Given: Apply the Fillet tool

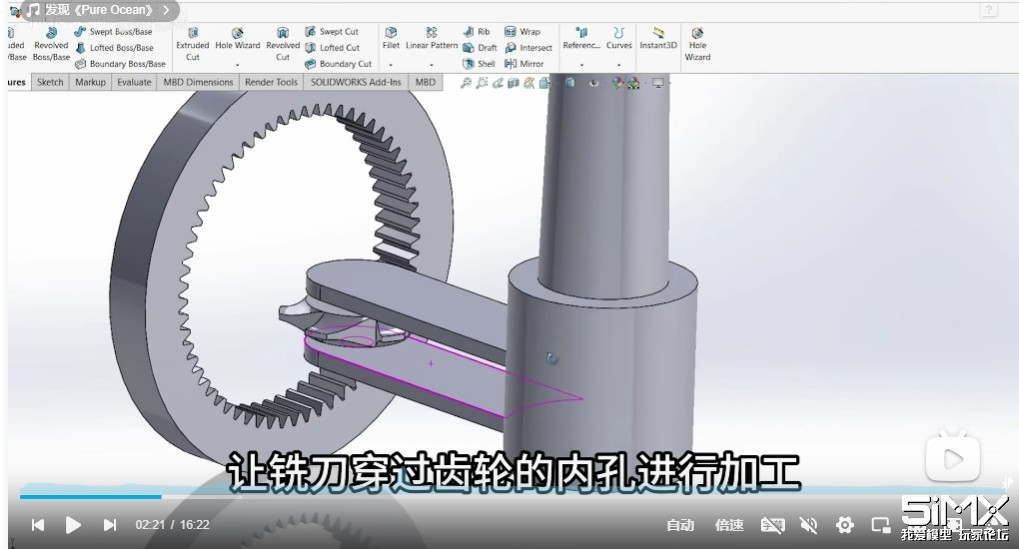Looking at the screenshot, I should [x=391, y=38].
